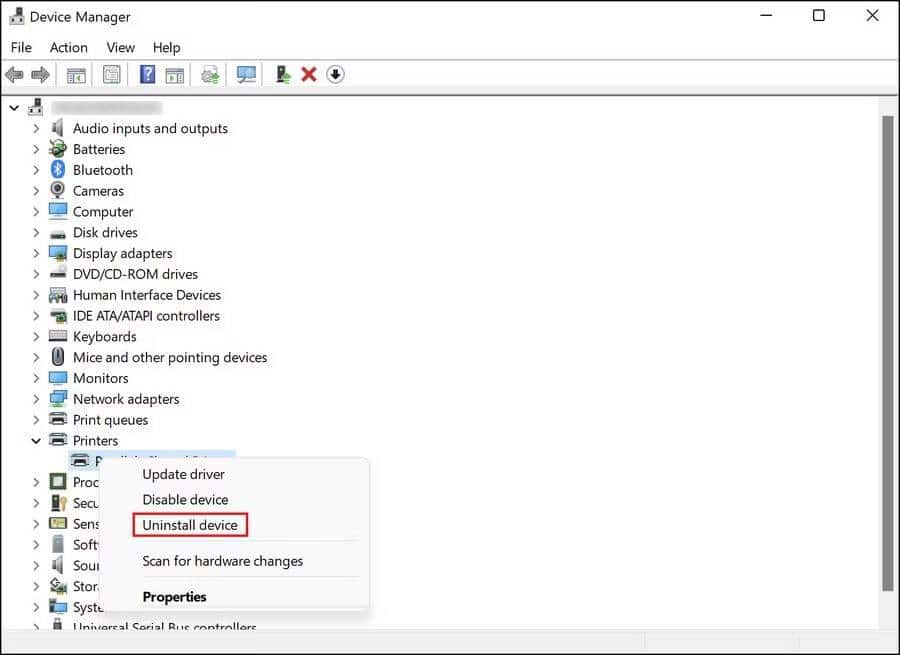Select the Keyboards category in the tree
This screenshot has width=900, height=655.
click(104, 336)
